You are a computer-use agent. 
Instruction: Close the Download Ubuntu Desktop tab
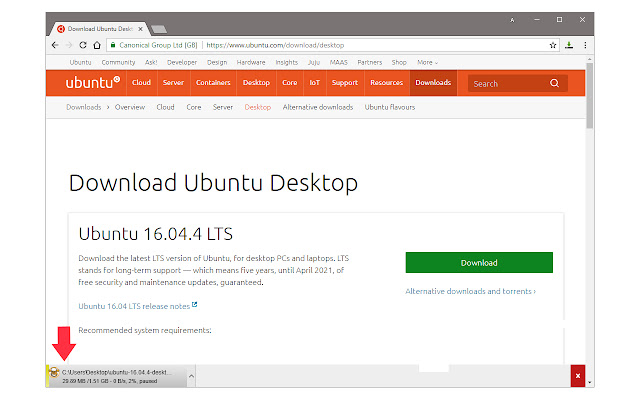click(140, 29)
